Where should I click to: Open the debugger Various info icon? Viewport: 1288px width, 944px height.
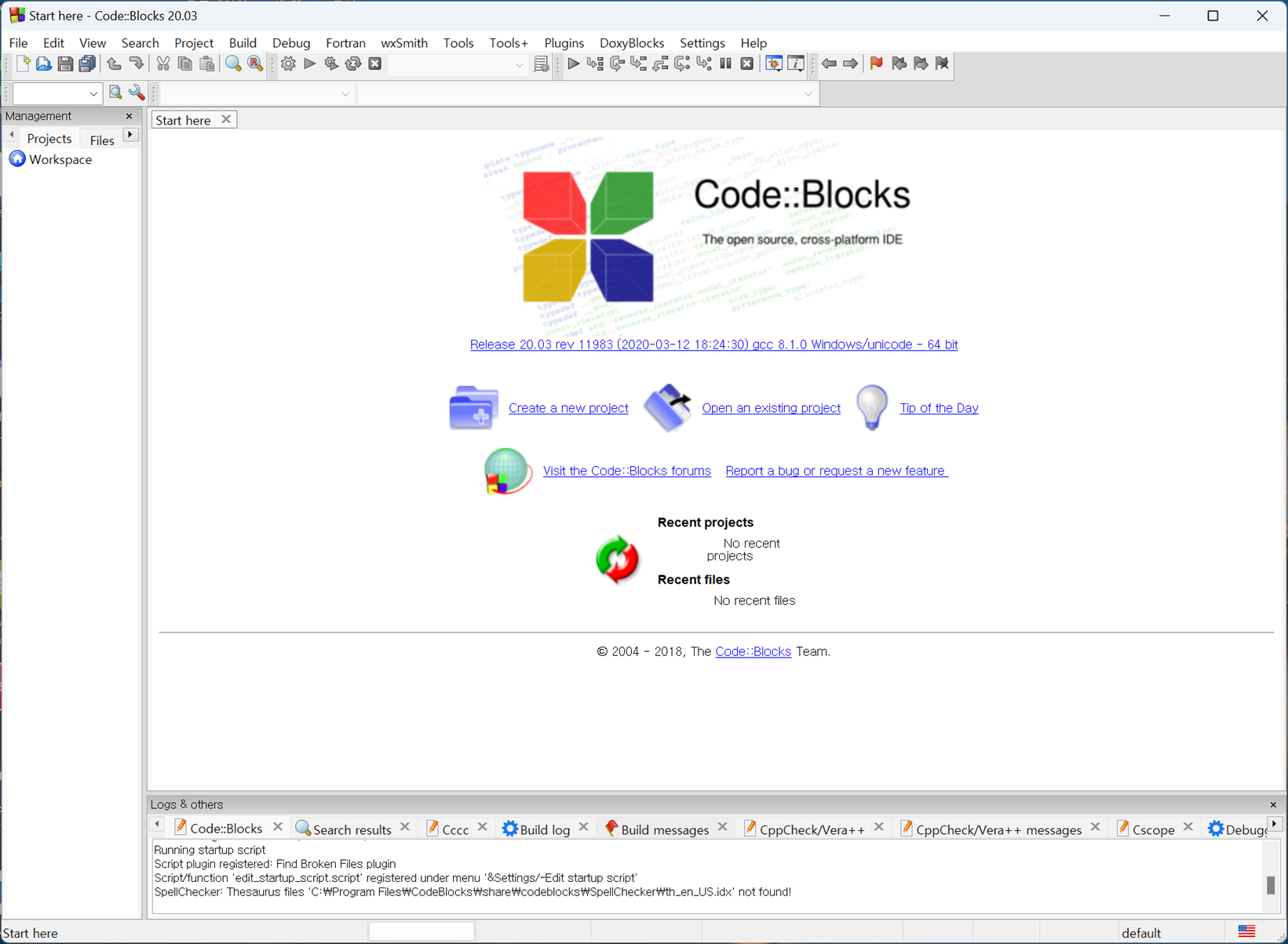[x=796, y=64]
